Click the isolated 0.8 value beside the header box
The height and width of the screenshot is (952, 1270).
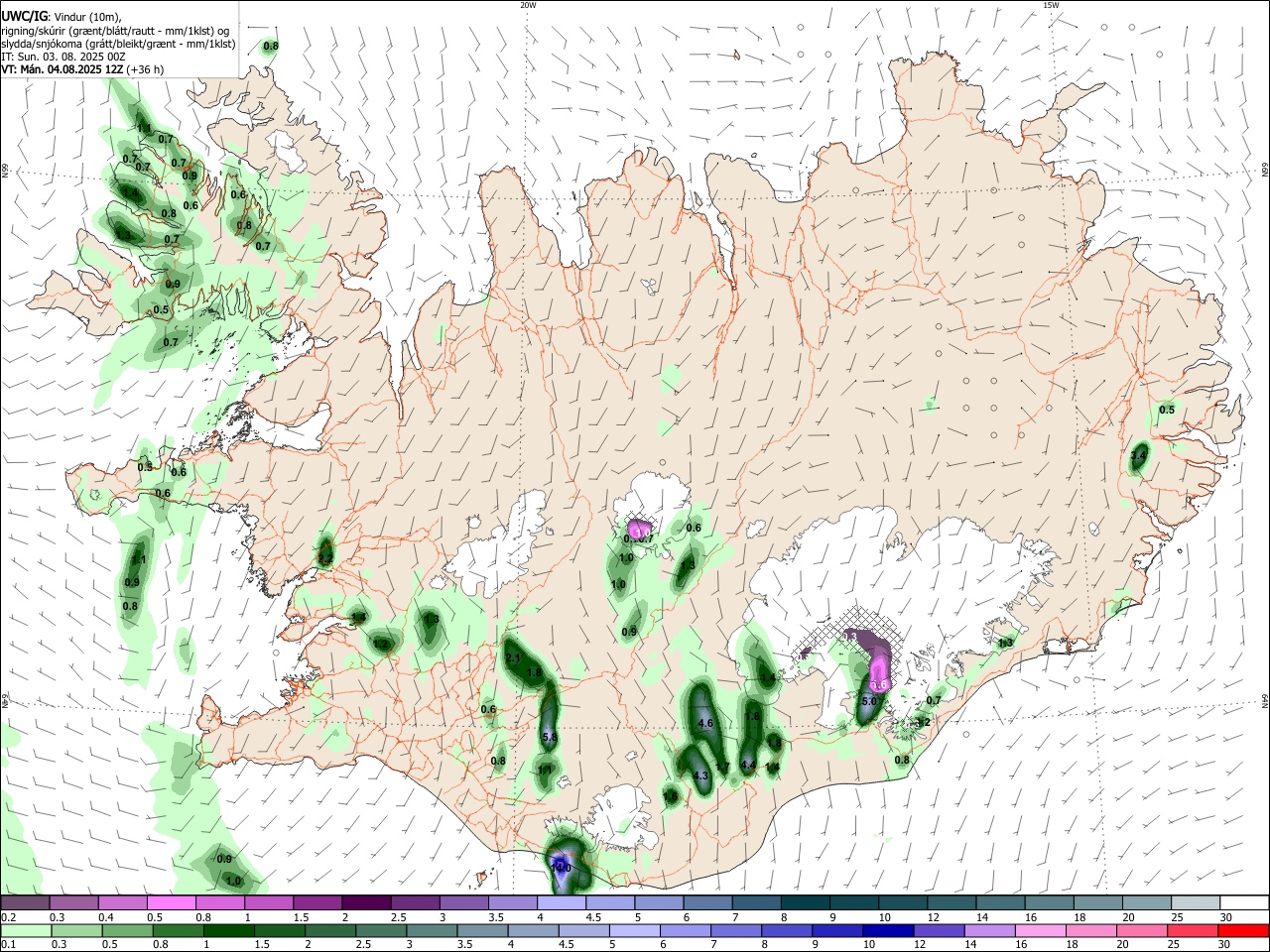(271, 47)
